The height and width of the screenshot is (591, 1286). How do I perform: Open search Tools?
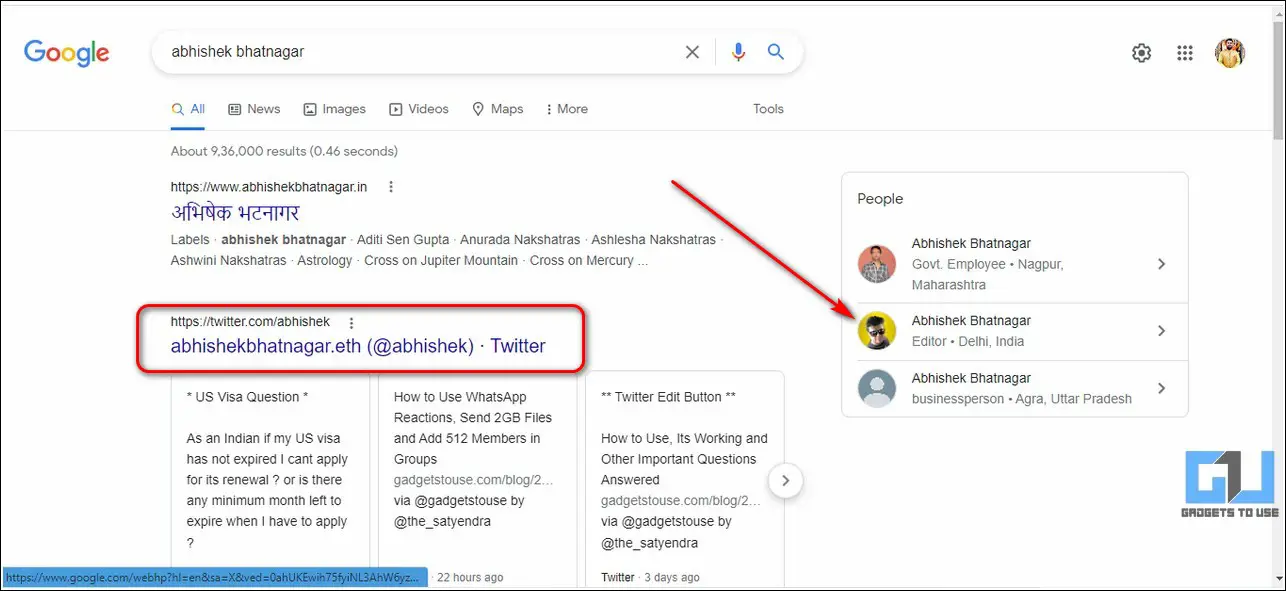click(x=768, y=109)
